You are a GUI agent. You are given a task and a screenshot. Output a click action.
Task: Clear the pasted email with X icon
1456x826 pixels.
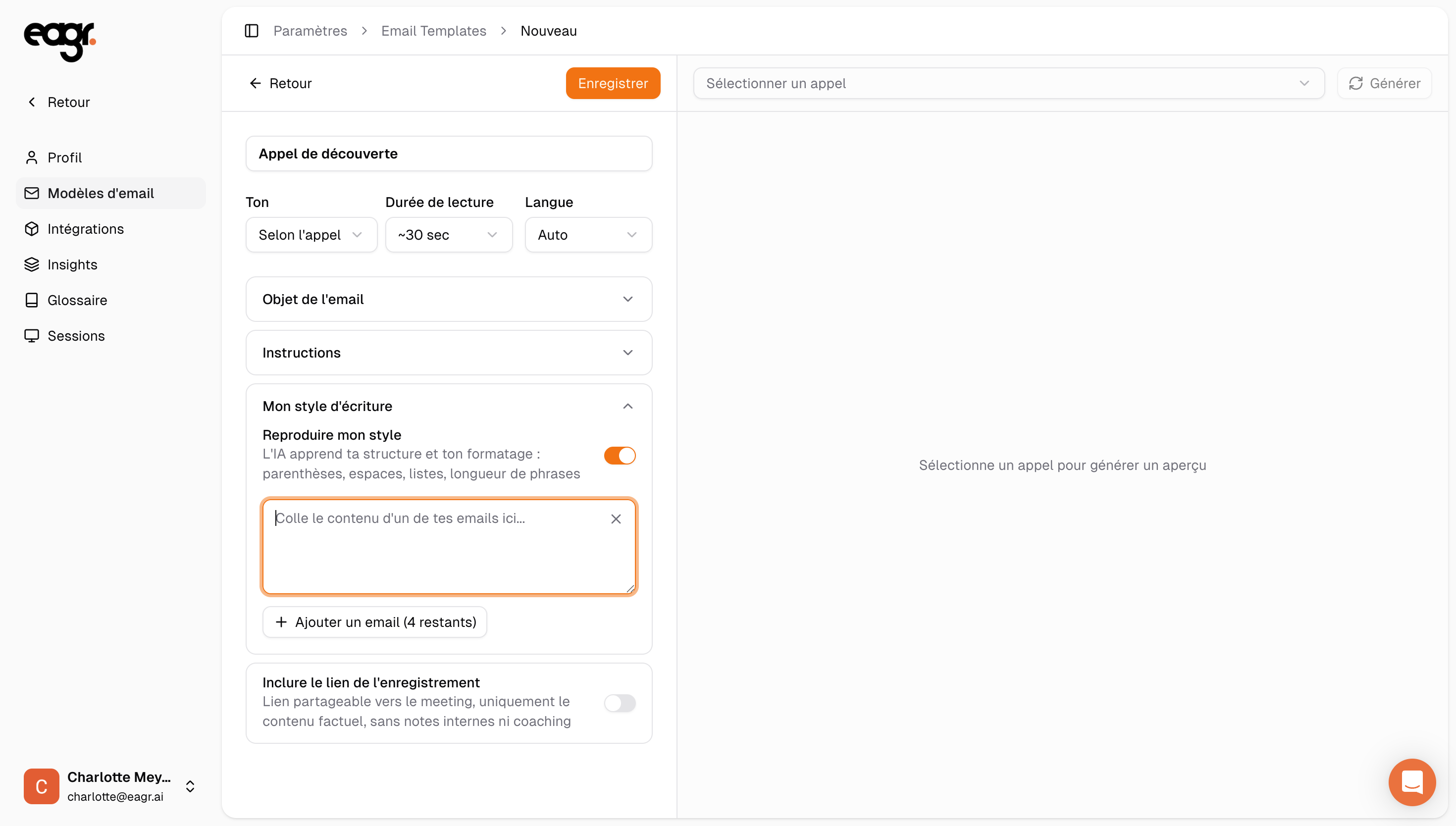(616, 518)
